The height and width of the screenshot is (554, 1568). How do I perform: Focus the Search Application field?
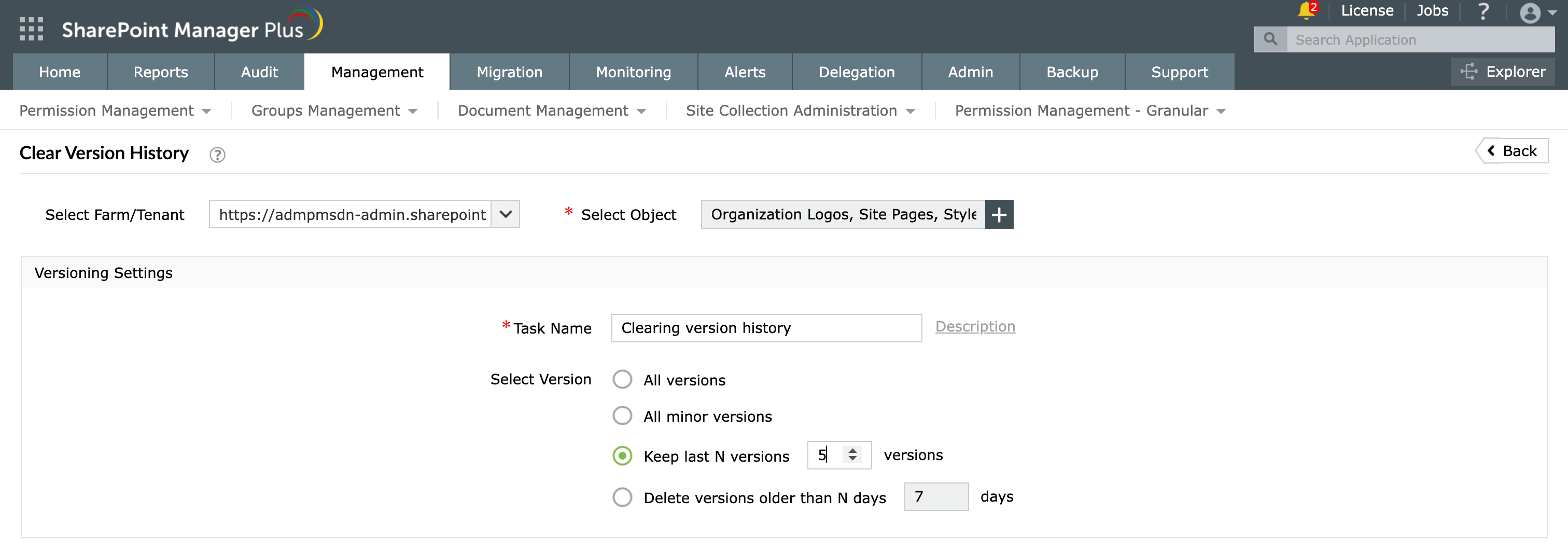1420,39
